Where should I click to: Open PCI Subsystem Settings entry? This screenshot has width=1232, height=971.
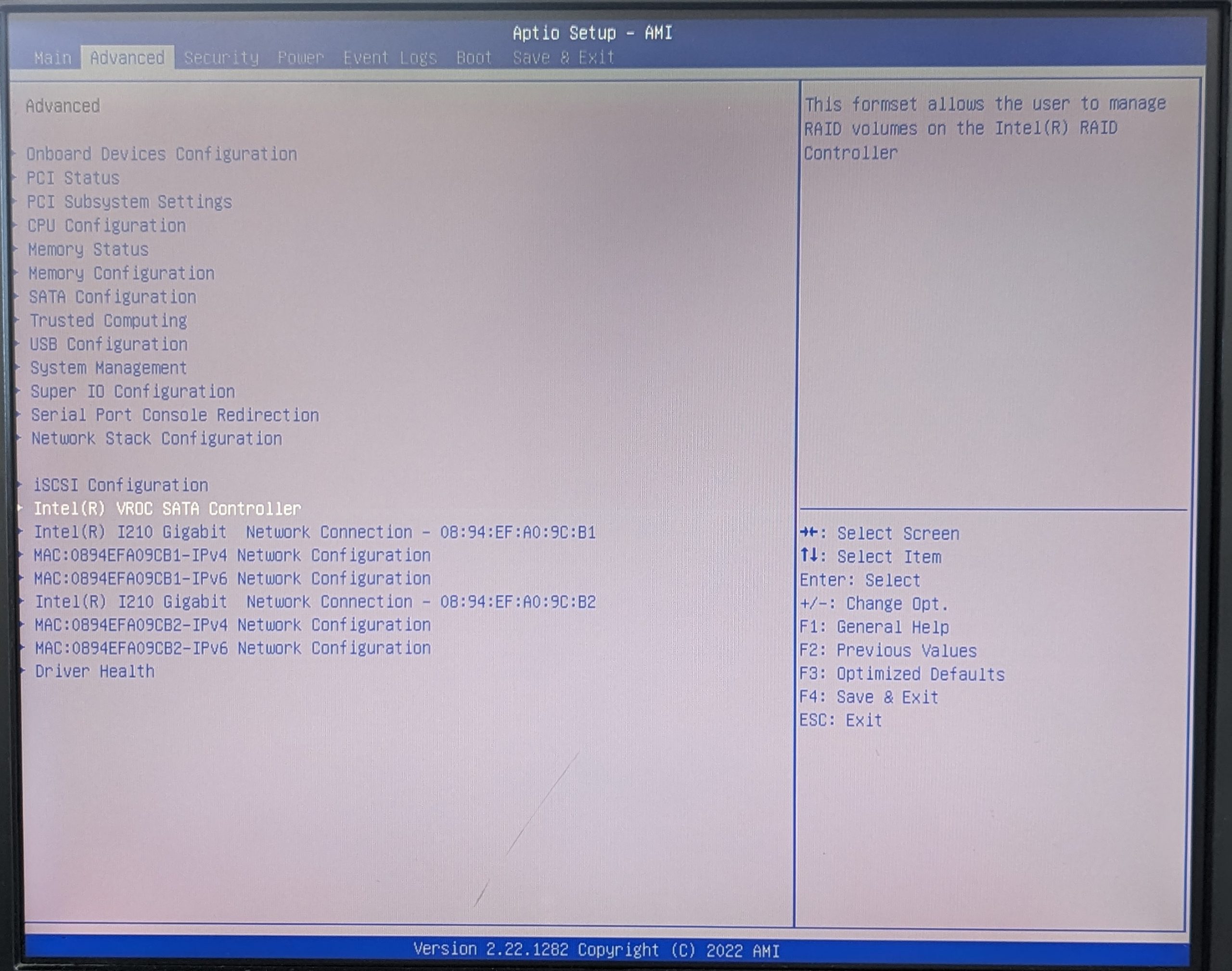[x=129, y=202]
